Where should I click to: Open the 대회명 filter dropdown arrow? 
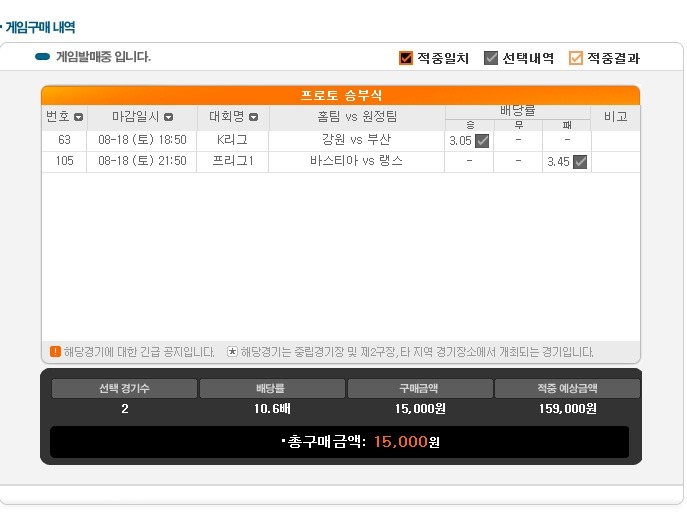[x=253, y=117]
